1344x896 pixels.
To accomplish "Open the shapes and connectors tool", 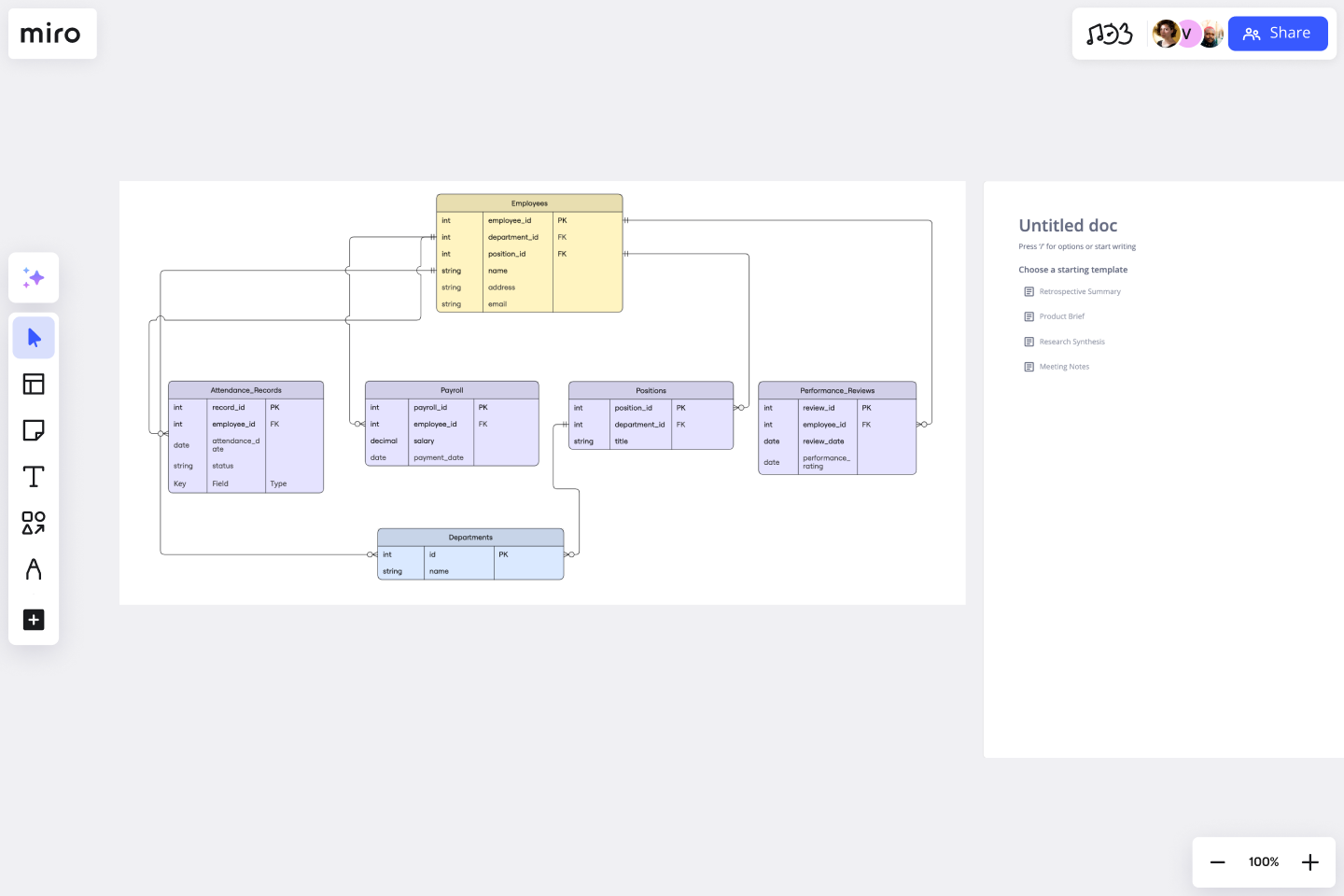I will click(34, 524).
